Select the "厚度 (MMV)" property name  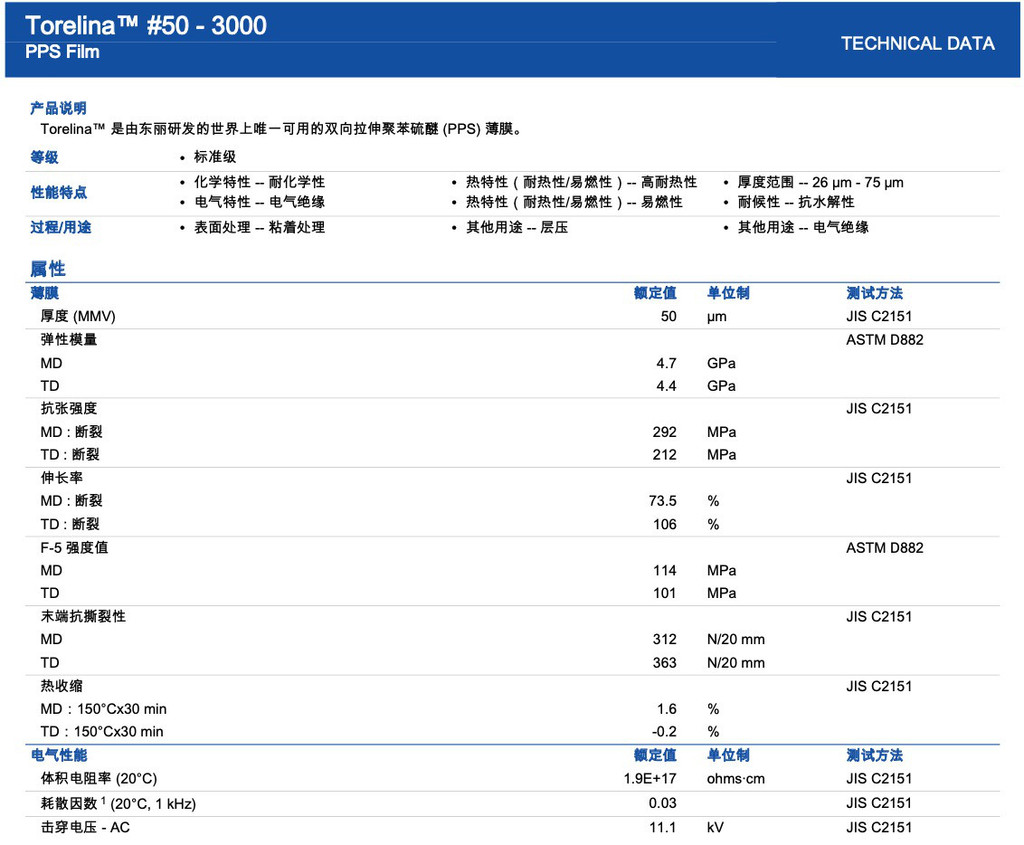(x=78, y=316)
